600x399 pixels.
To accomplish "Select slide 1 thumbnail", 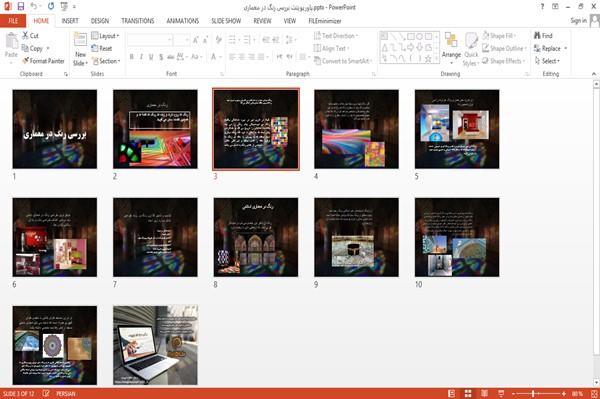I will [55, 129].
